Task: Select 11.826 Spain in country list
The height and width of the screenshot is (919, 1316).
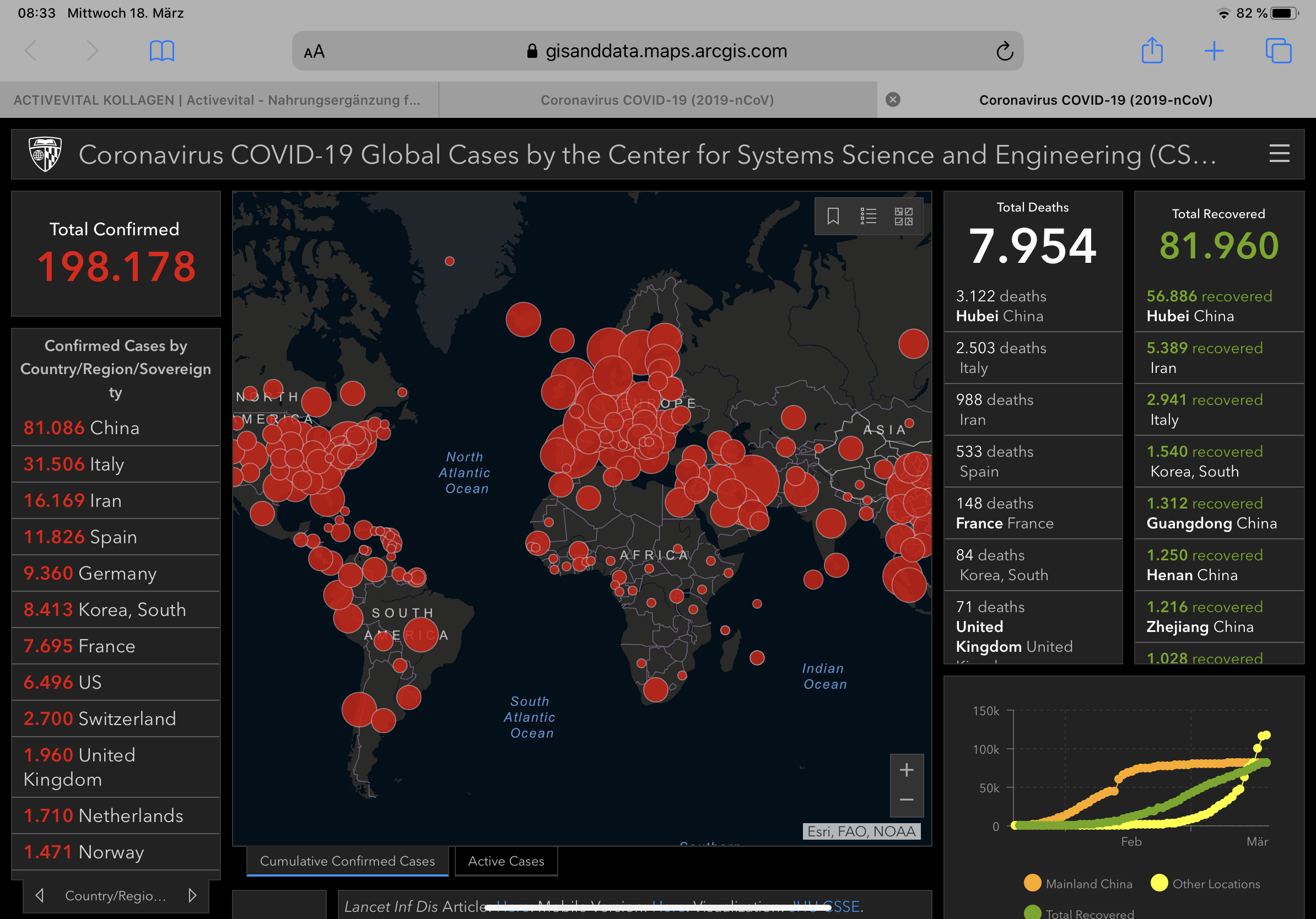Action: pos(116,537)
